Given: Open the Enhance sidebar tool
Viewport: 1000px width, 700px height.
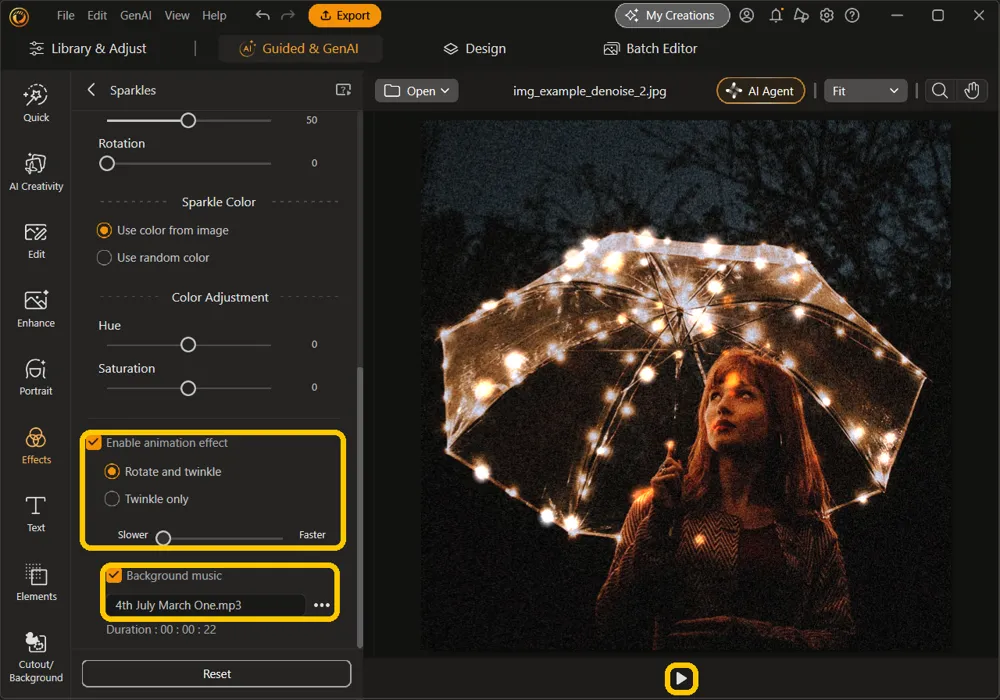Looking at the screenshot, I should click(36, 309).
